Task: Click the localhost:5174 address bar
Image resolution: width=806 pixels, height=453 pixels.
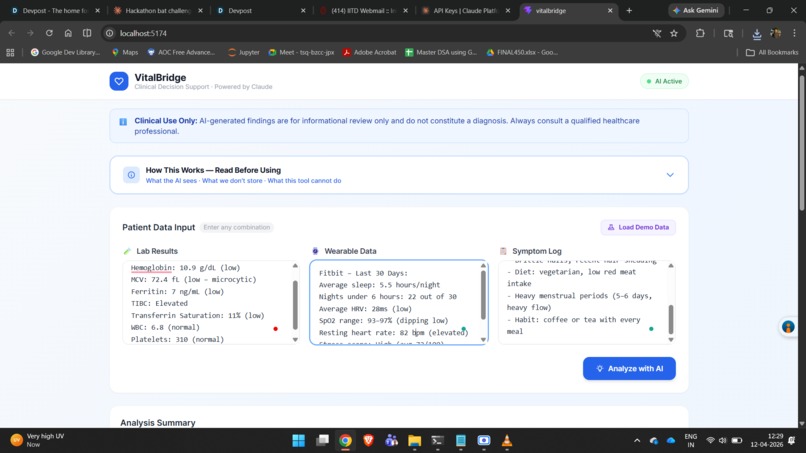Action: point(380,33)
